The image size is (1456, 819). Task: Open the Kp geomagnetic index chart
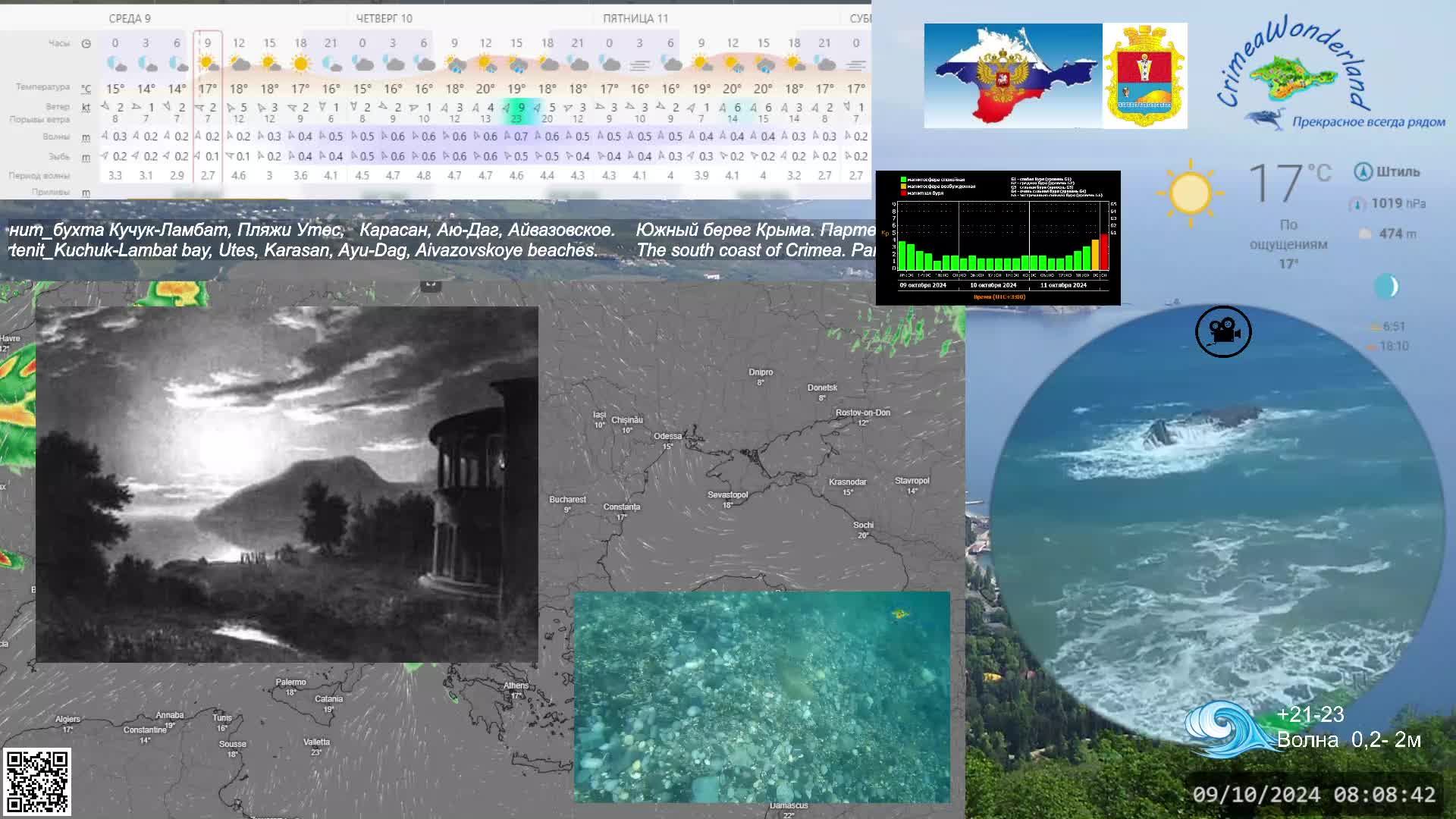998,238
